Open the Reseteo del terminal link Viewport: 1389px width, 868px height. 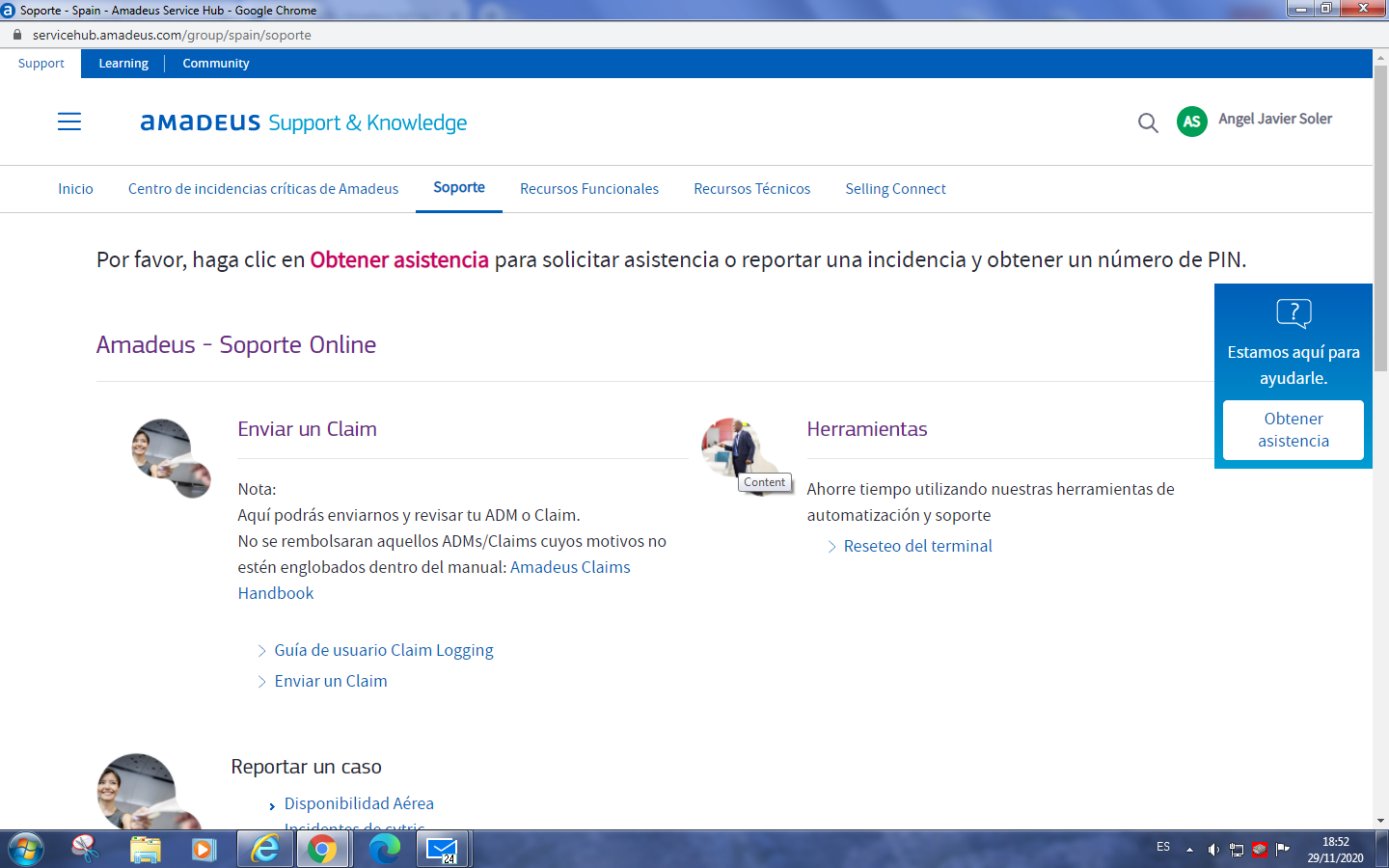[917, 546]
